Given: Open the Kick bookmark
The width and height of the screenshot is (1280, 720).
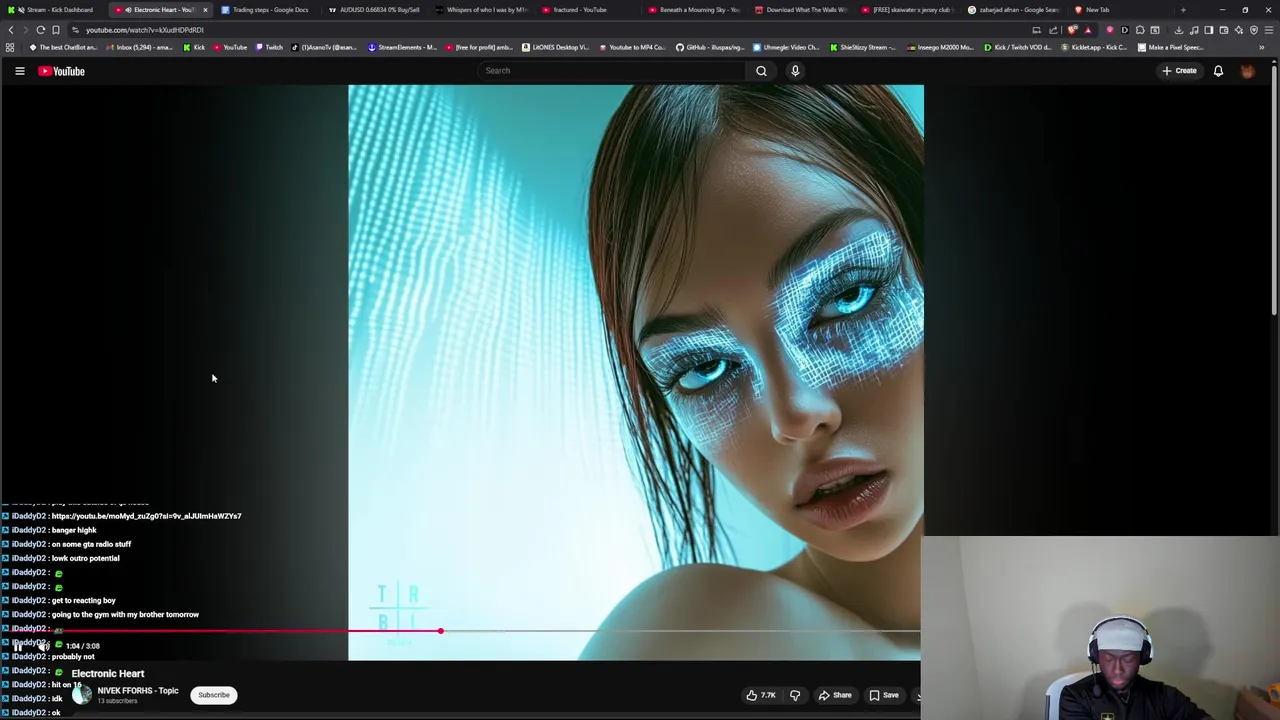Looking at the screenshot, I should (194, 47).
